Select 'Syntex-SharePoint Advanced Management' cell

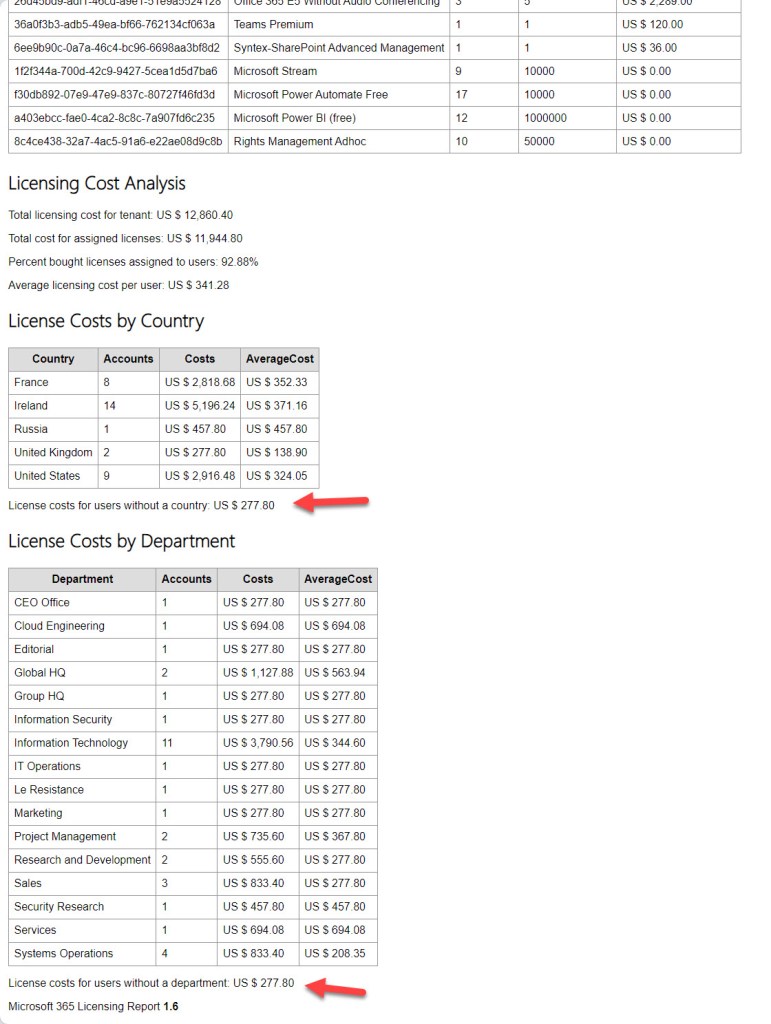(339, 48)
